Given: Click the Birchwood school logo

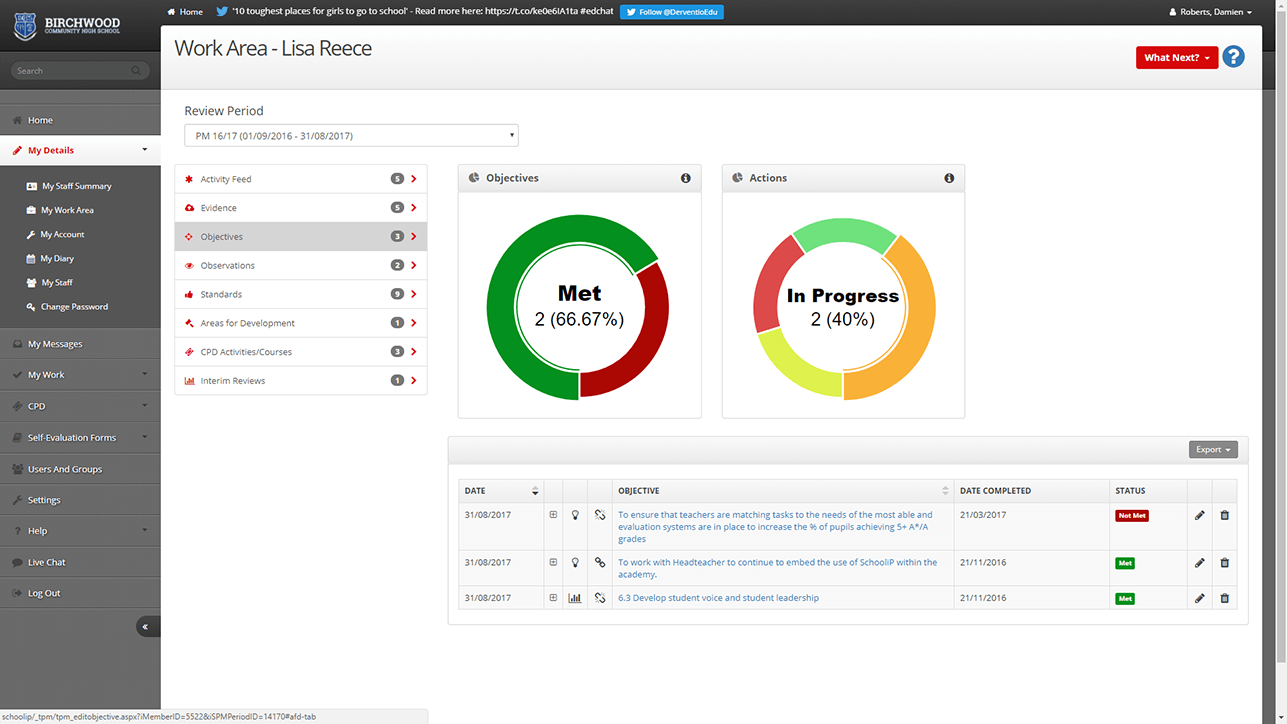Looking at the screenshot, I should (x=66, y=26).
